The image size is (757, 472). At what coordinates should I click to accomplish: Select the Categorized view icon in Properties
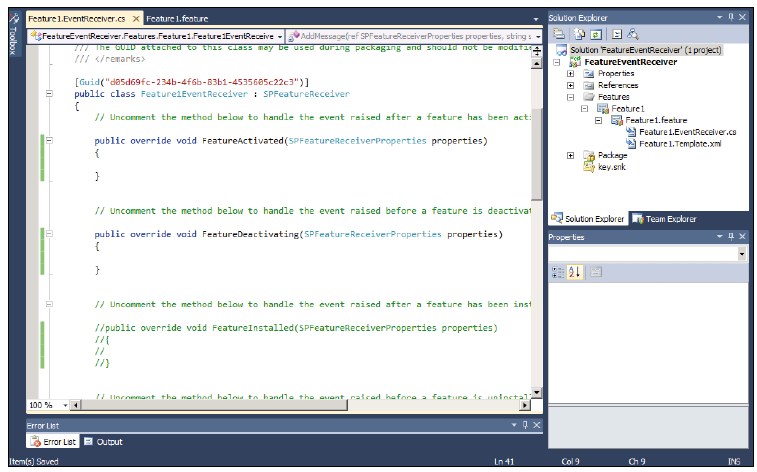[558, 272]
